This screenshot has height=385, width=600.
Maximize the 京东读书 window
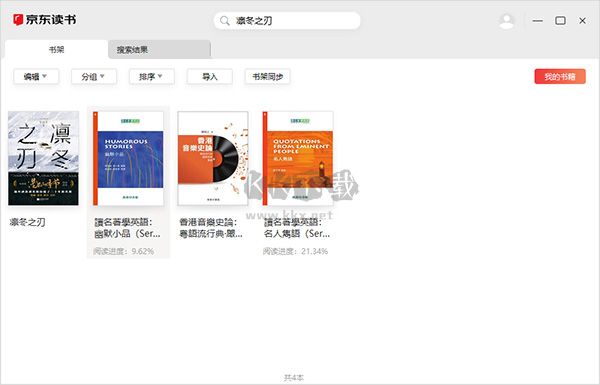coord(560,21)
